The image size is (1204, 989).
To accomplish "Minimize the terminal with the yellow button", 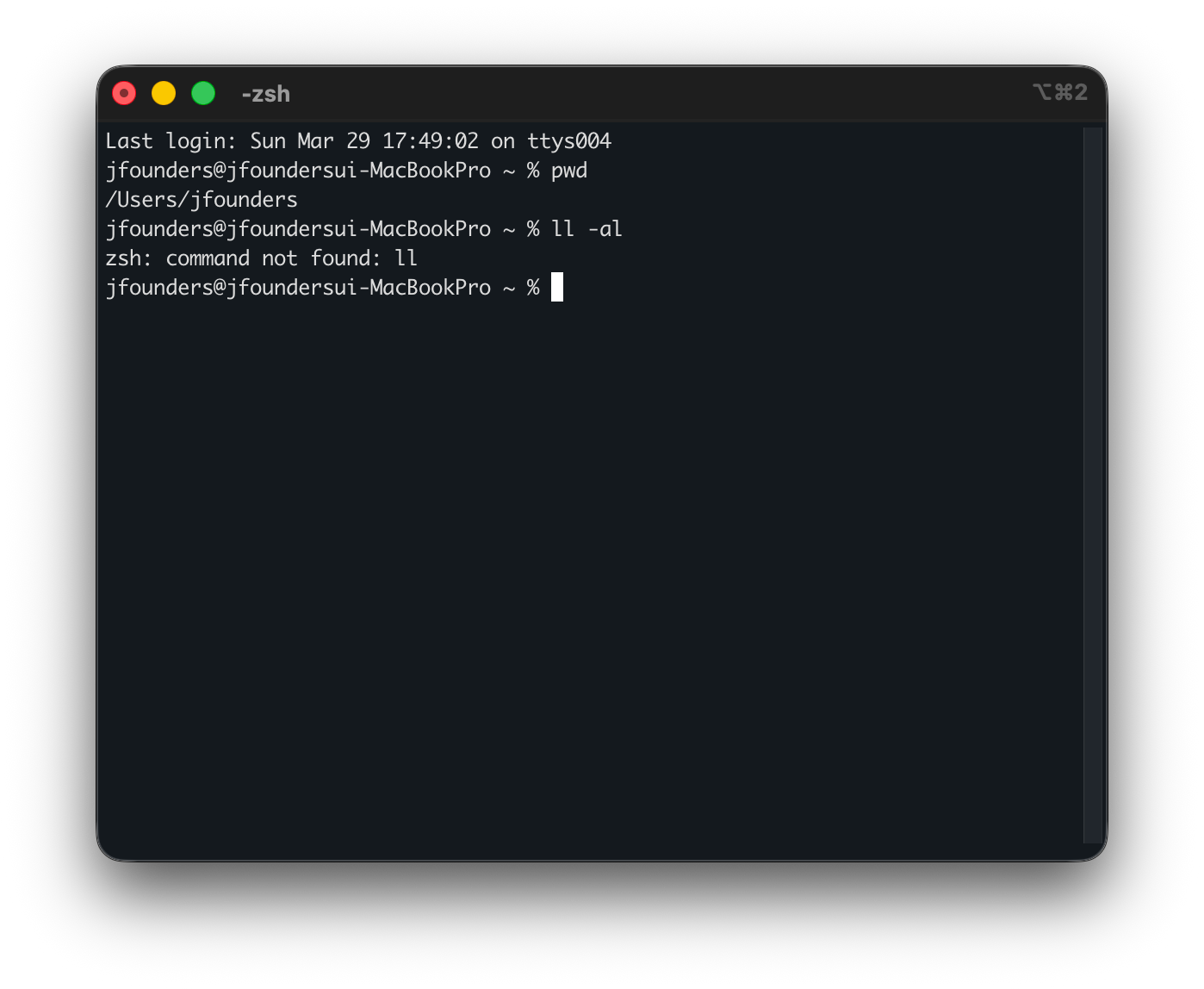I will 164,93.
